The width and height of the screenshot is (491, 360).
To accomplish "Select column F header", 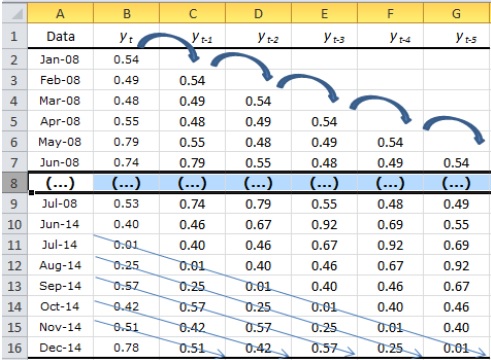I will tap(390, 14).
